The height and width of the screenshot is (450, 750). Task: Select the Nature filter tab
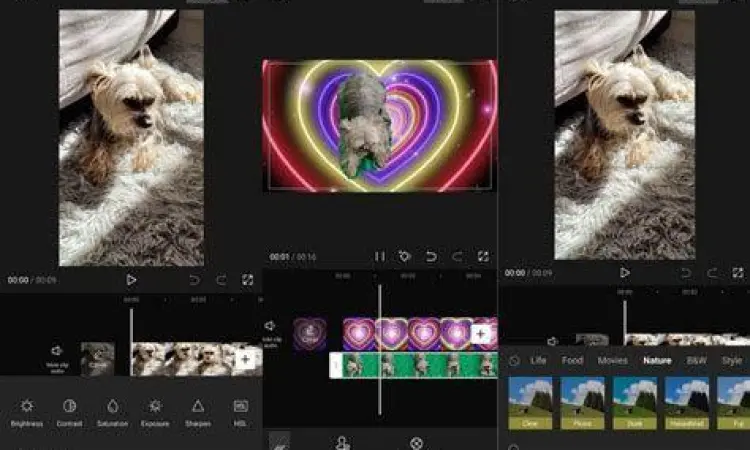click(x=657, y=361)
